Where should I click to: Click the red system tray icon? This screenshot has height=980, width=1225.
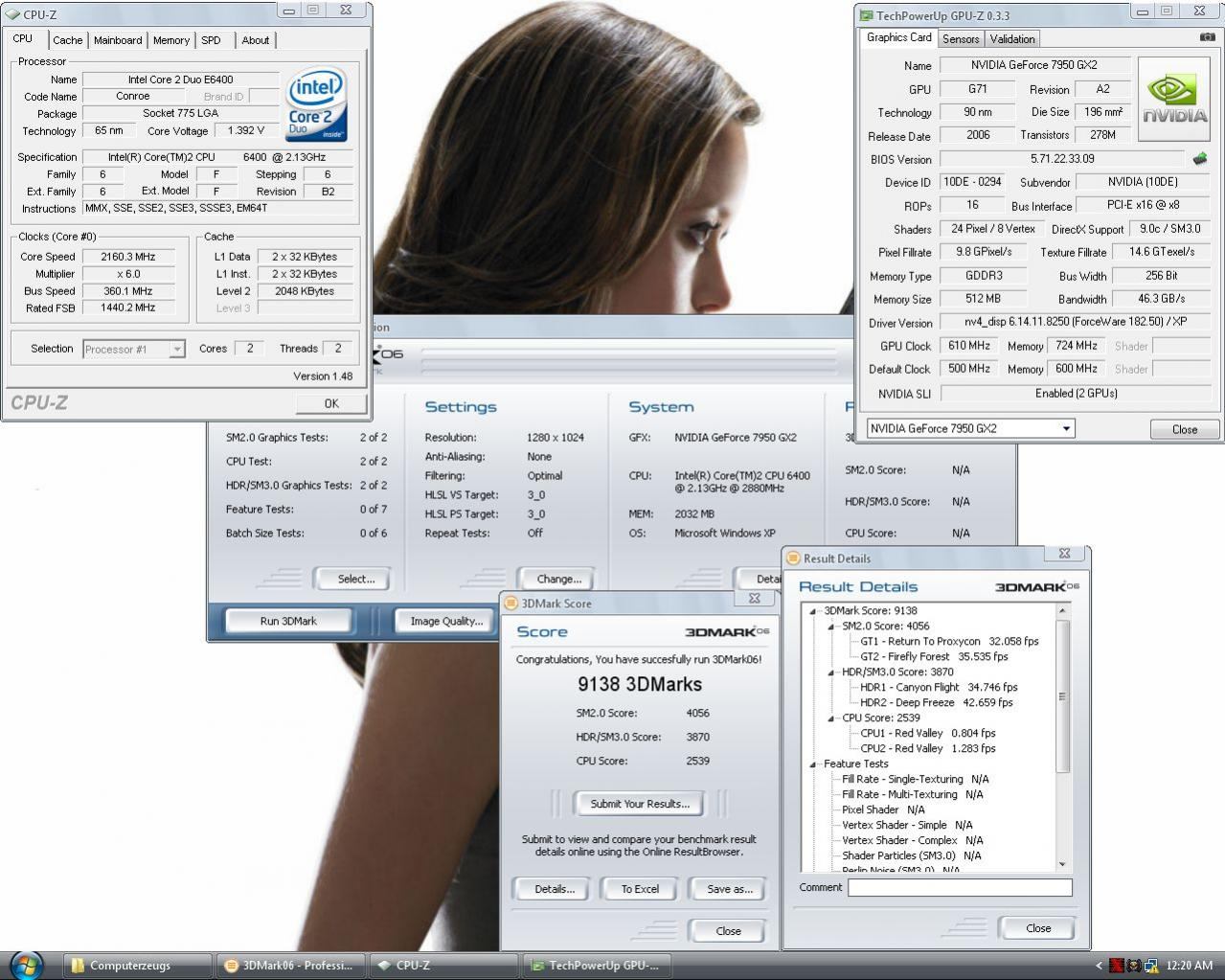(x=1116, y=966)
